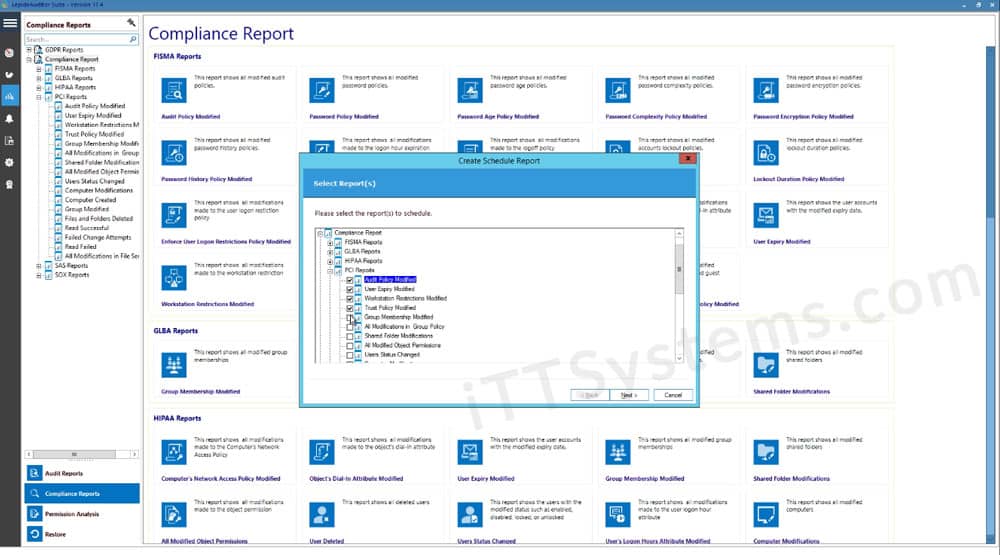Click the FISMA Audit Policy Modified card icon
Viewport: 1000px width, 555px height.
pyautogui.click(x=173, y=91)
